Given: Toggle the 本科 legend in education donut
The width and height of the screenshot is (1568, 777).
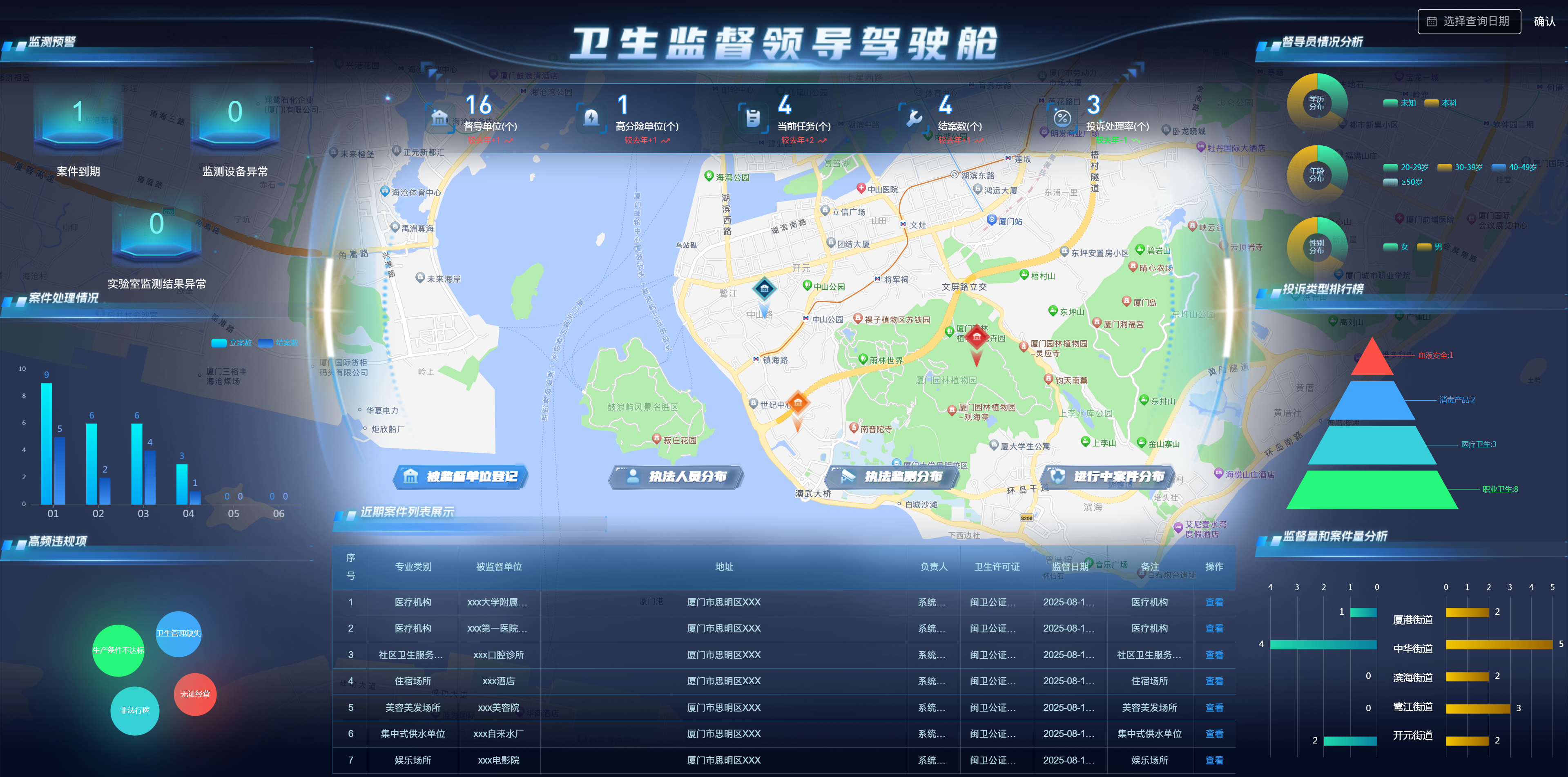Looking at the screenshot, I should coord(1440,103).
